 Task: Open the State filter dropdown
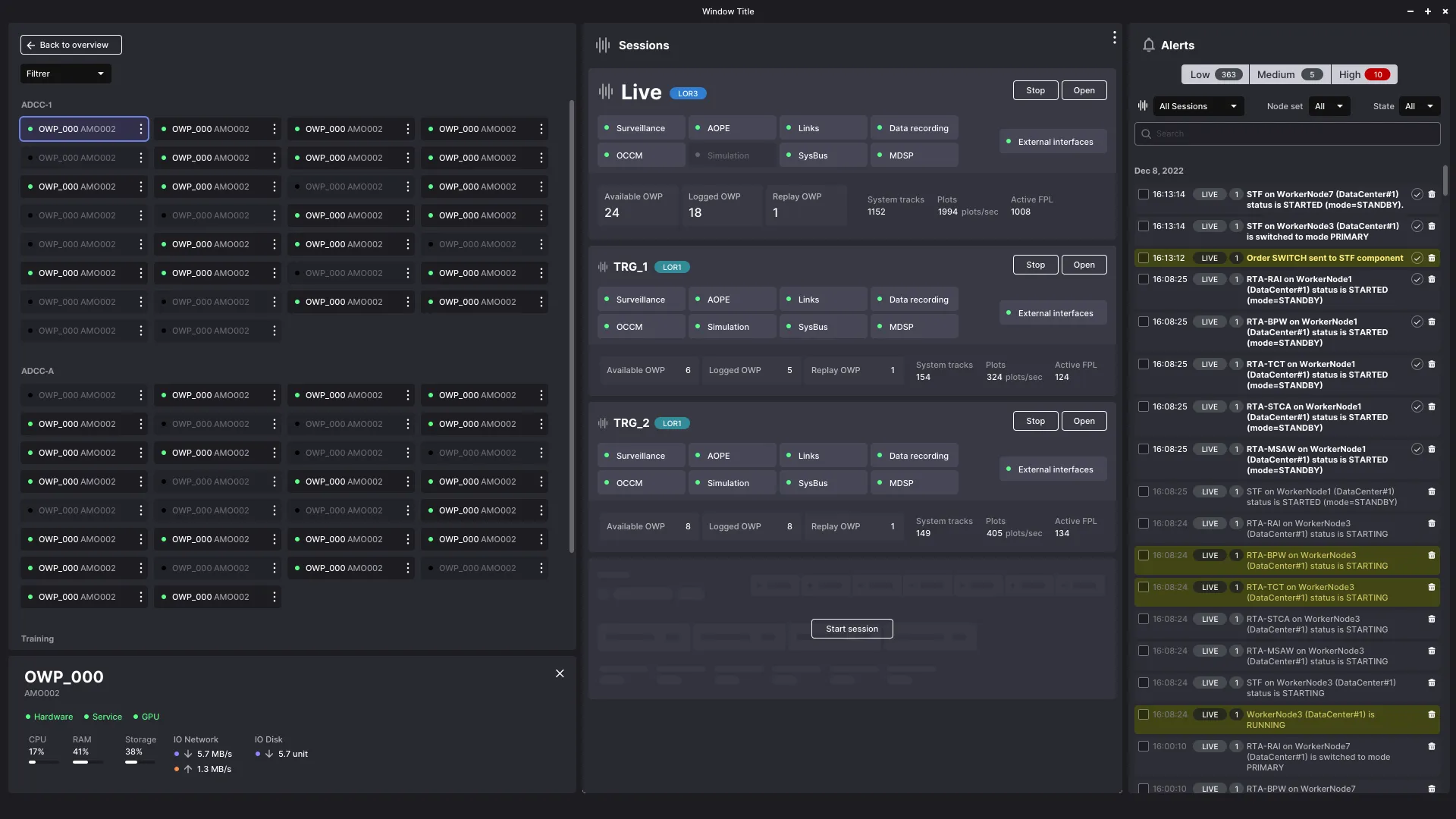(x=1419, y=106)
